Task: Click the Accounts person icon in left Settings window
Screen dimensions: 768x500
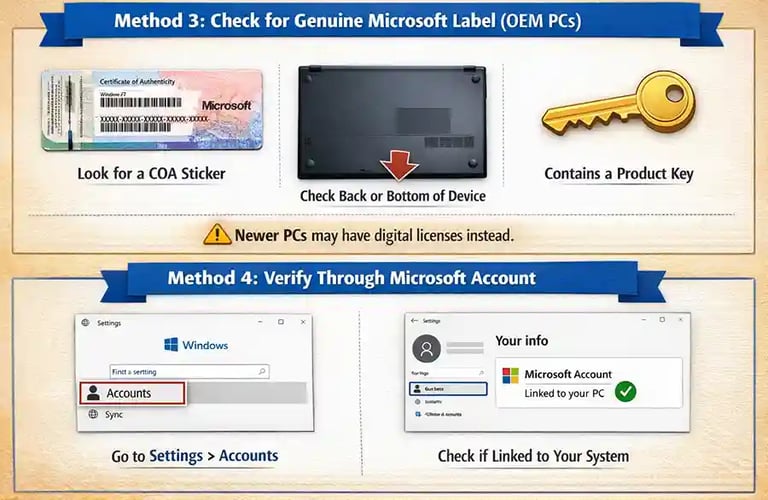Action: (93, 393)
